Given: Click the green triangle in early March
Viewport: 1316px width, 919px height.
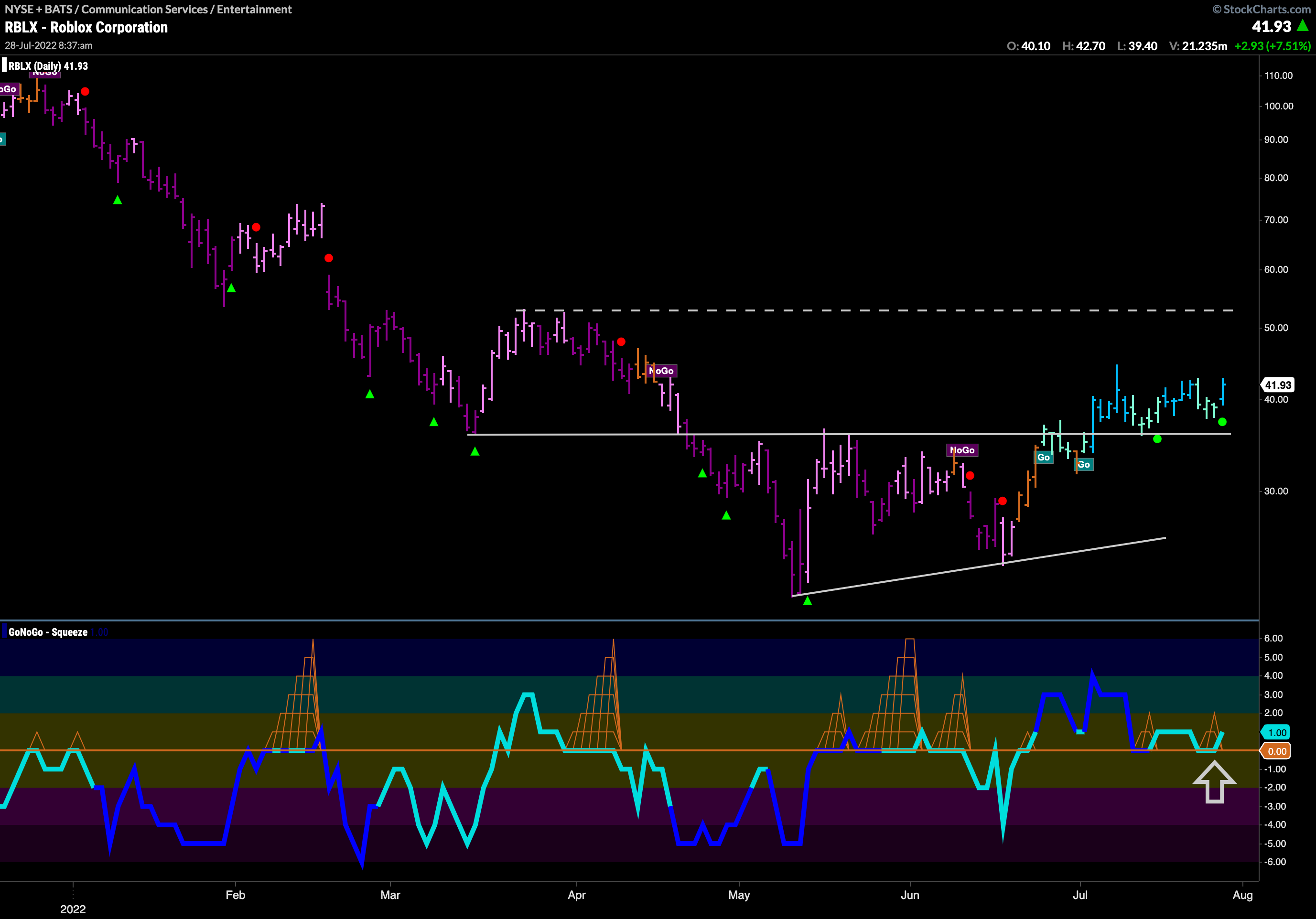Looking at the screenshot, I should [434, 422].
